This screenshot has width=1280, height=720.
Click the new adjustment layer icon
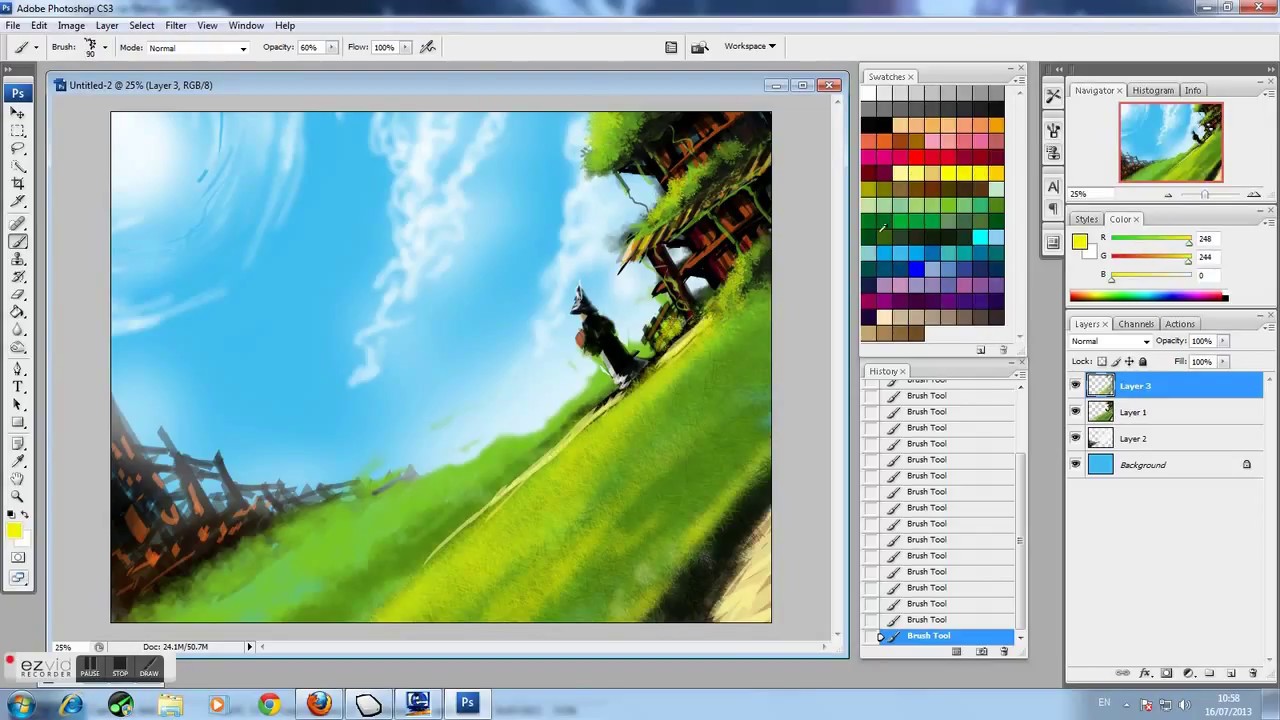(1188, 674)
